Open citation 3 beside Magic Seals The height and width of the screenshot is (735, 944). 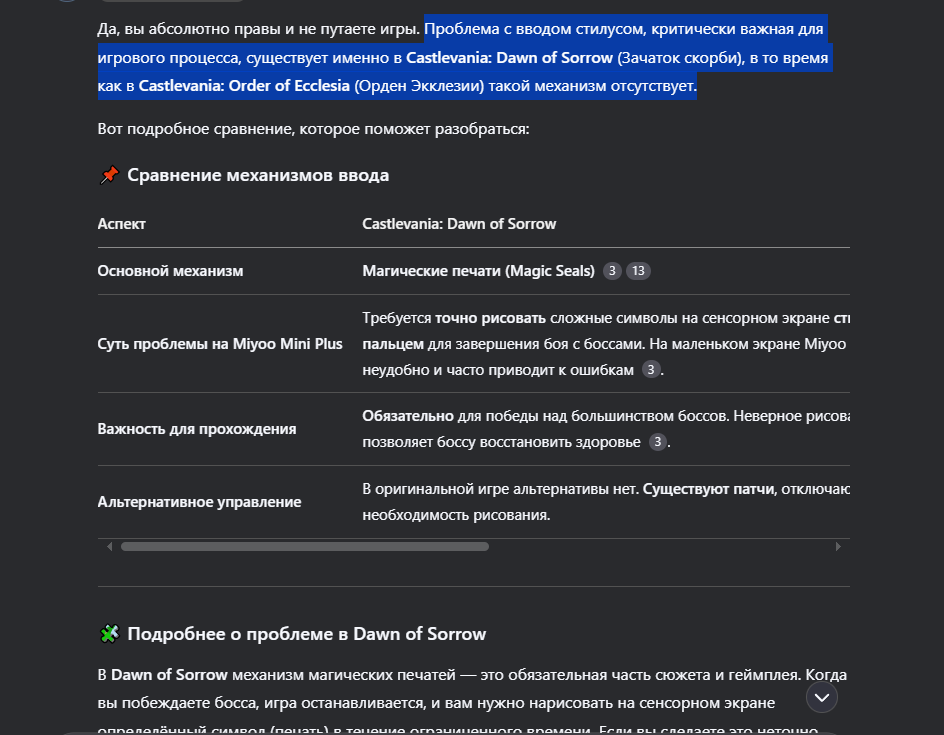(612, 271)
